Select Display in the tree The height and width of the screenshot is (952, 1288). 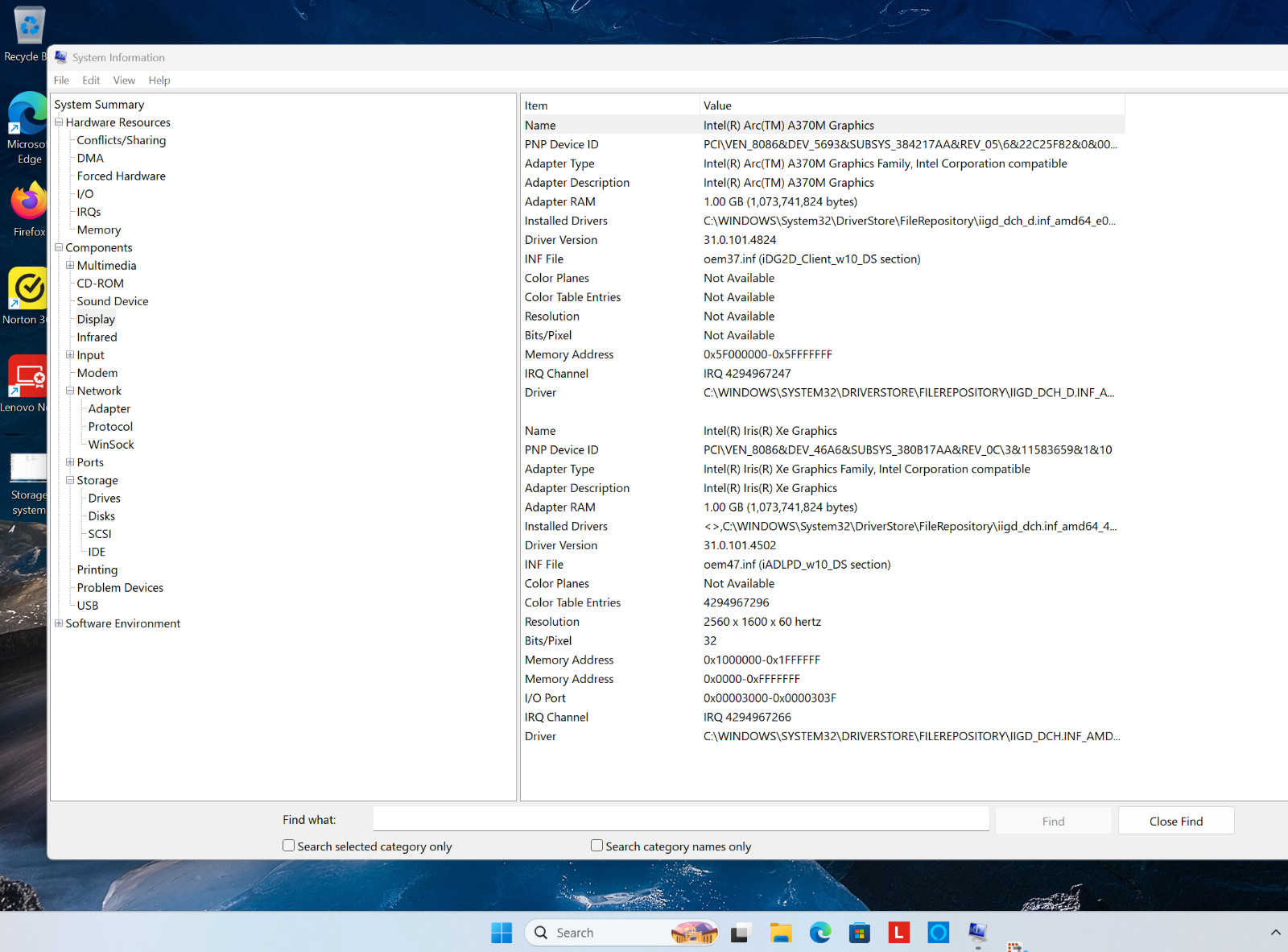point(96,319)
